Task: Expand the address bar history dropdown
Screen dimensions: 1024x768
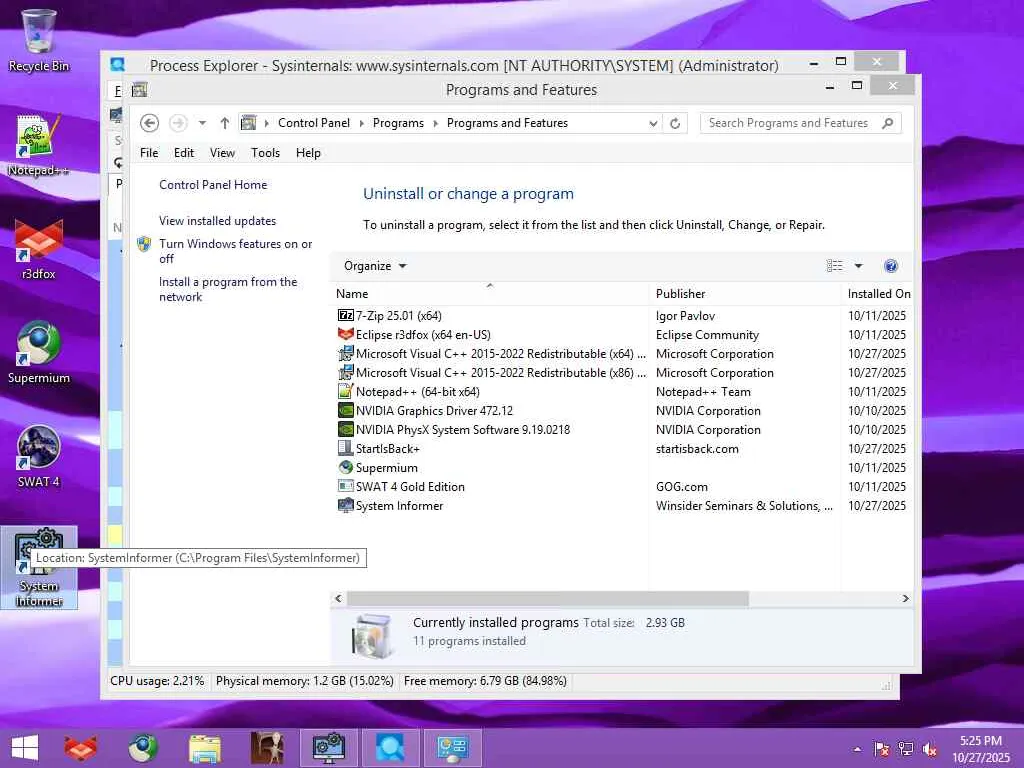Action: pyautogui.click(x=652, y=123)
